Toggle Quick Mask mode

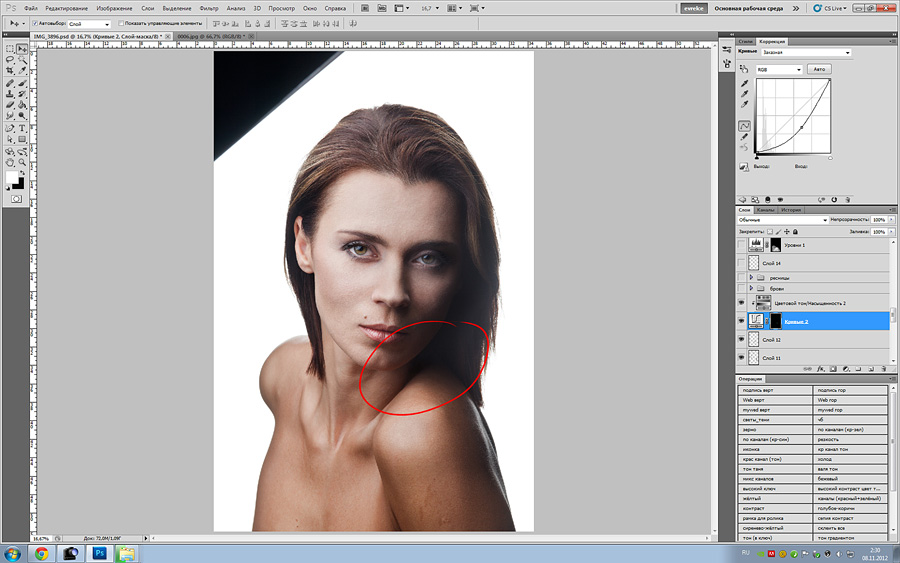[16, 199]
